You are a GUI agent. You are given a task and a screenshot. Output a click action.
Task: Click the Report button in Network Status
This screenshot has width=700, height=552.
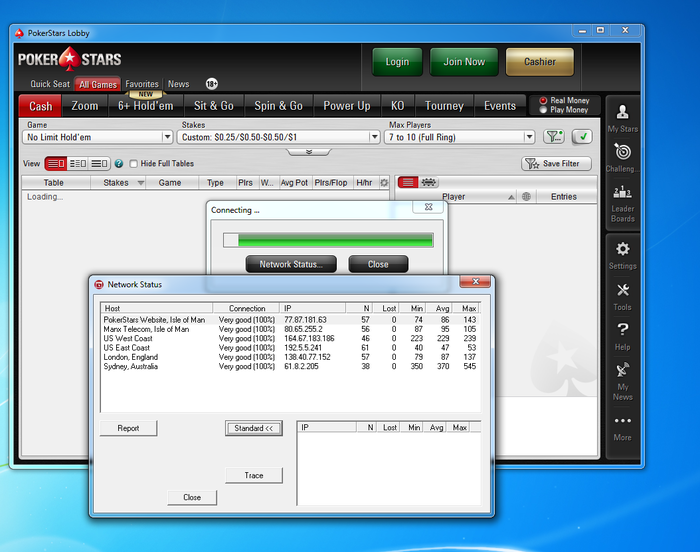(x=128, y=428)
